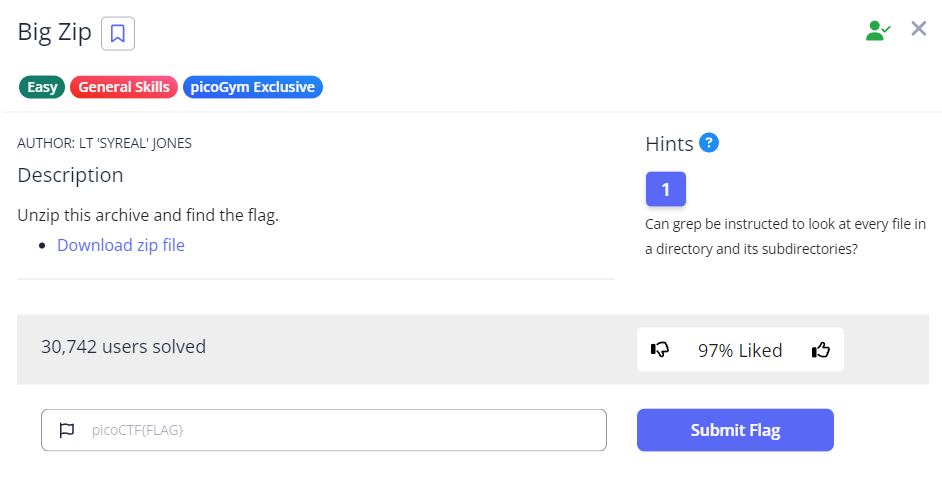Select the General Skills category tag

(124, 87)
